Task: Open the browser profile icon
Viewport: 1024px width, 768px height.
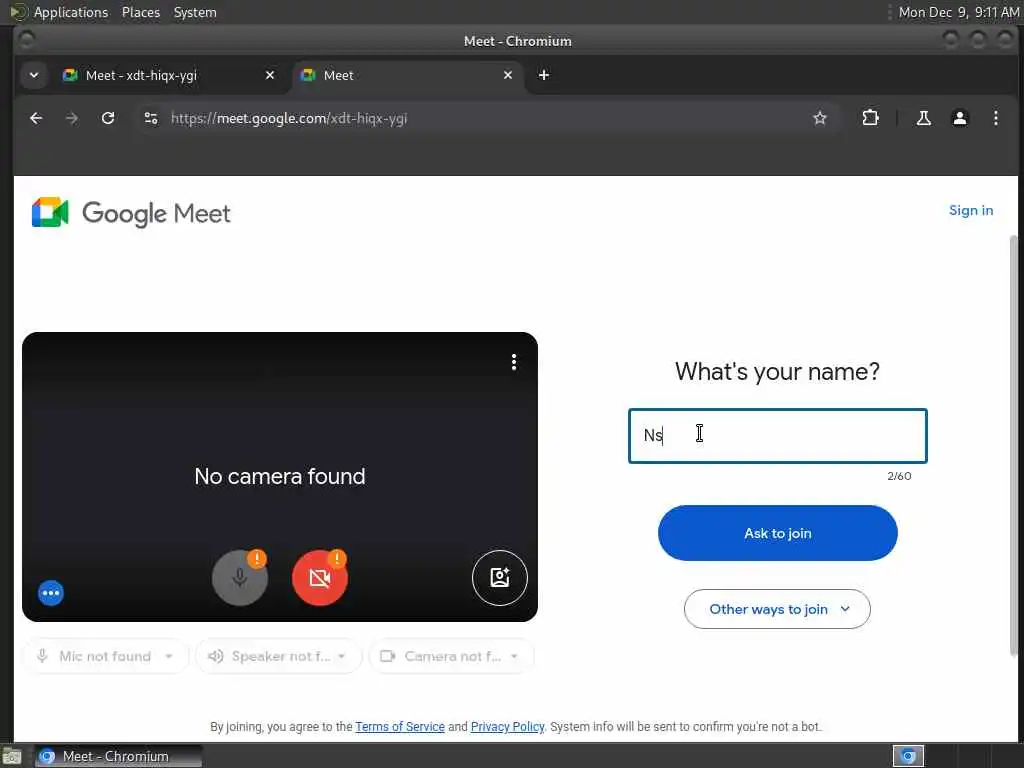Action: (x=959, y=118)
